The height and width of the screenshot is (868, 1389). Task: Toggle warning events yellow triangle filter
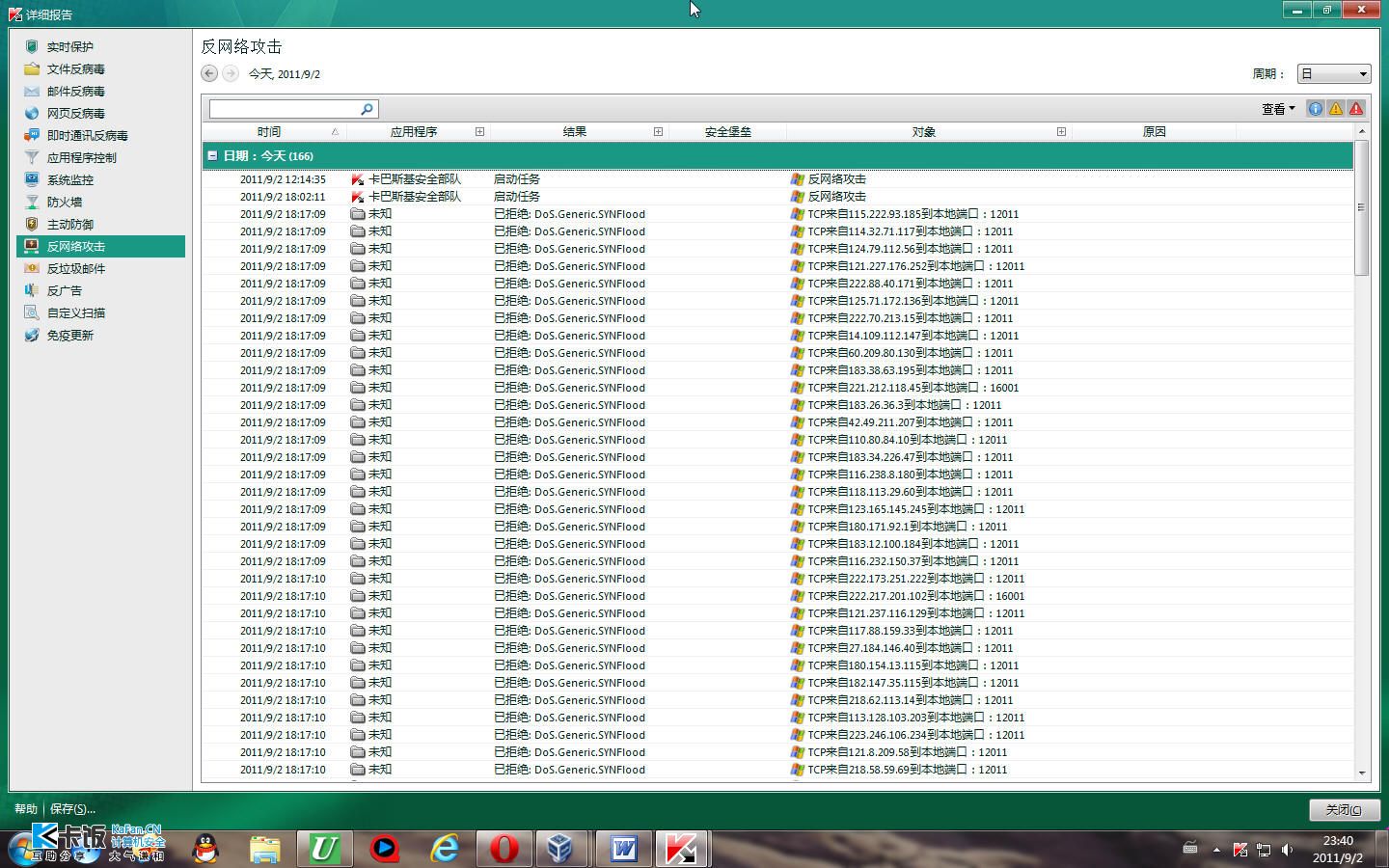pyautogui.click(x=1336, y=109)
